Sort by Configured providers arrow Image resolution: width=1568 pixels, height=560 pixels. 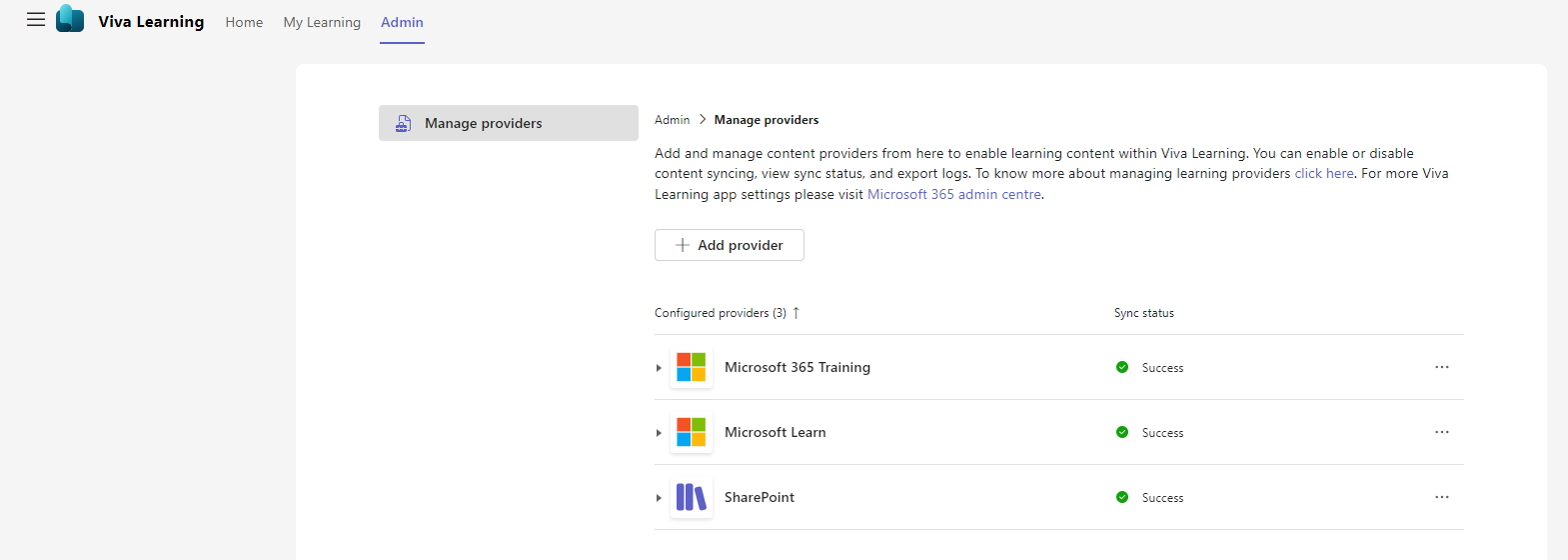(x=796, y=313)
